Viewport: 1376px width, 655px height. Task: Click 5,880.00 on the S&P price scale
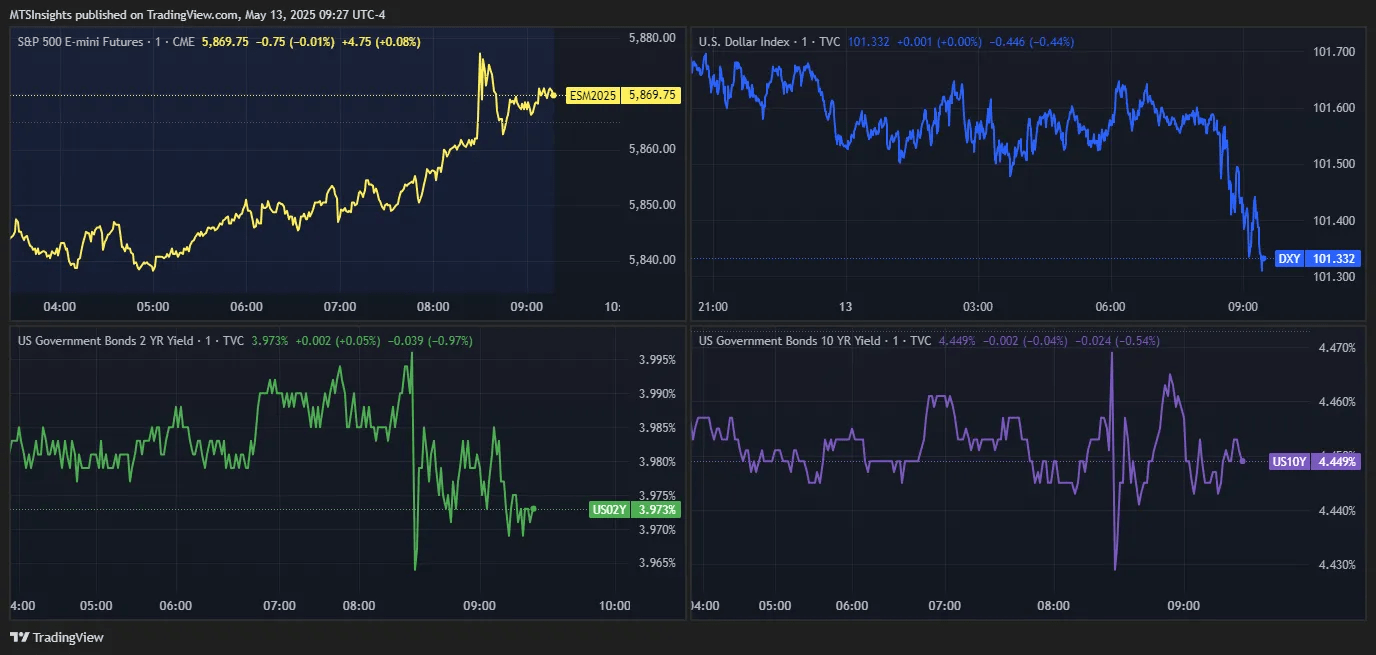tap(652, 38)
